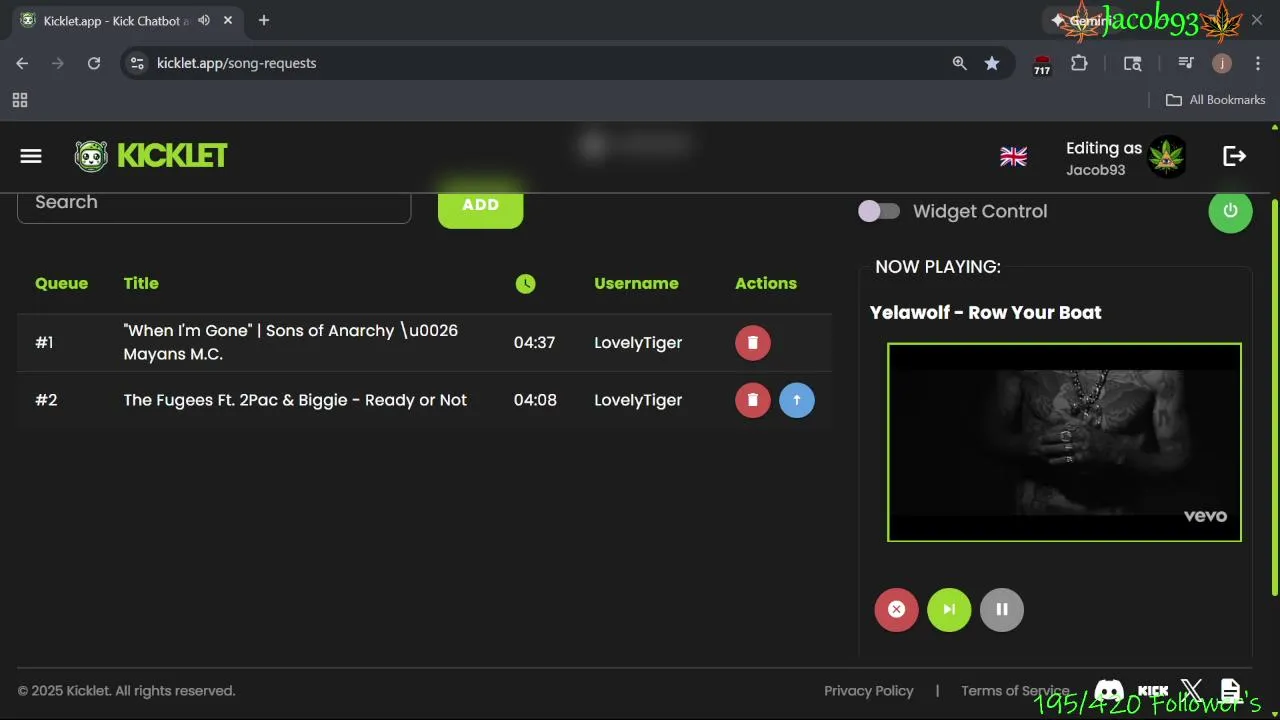Click the Actions column header

766,284
